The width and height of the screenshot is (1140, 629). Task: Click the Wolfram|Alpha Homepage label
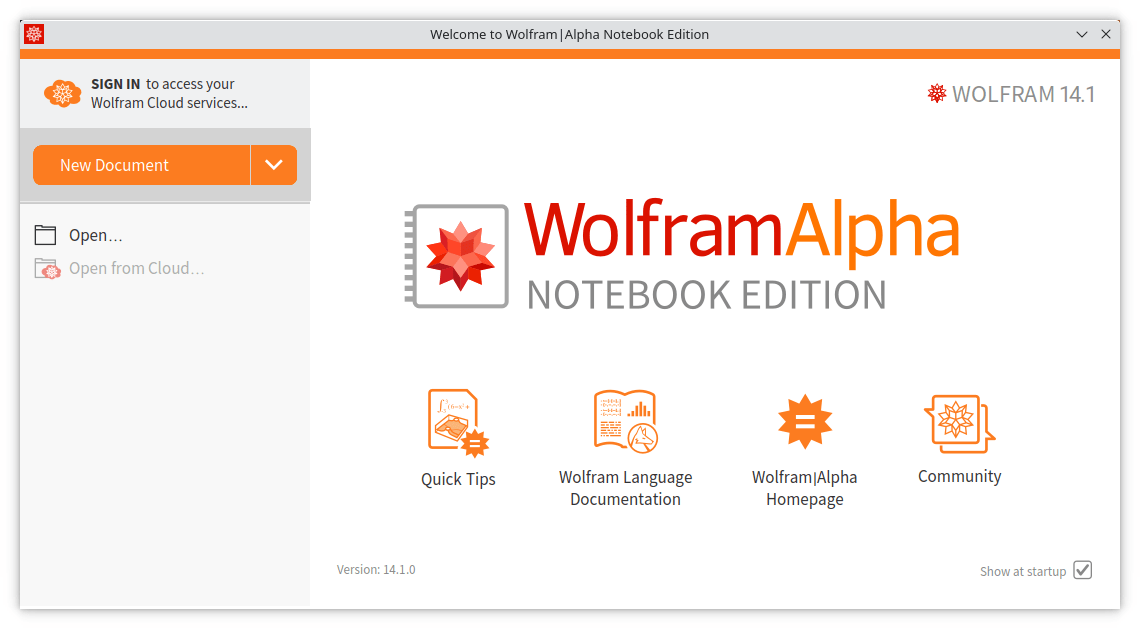(x=805, y=488)
